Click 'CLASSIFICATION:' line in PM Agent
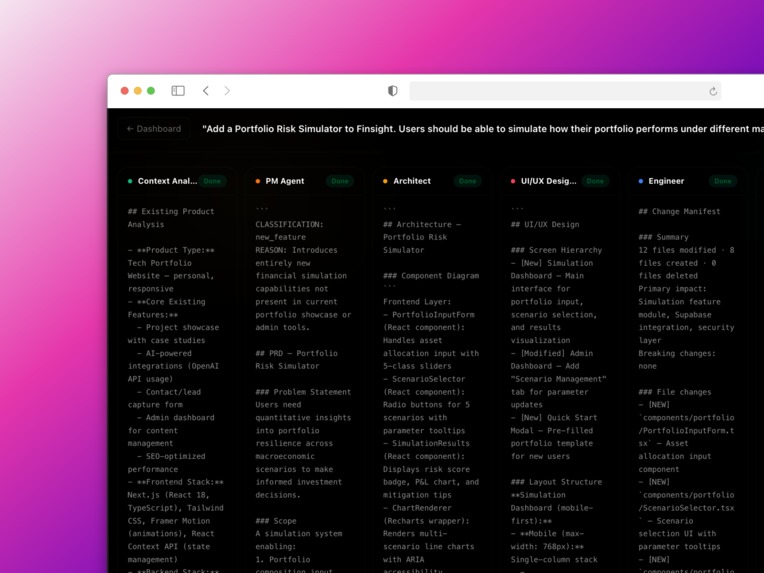 (x=289, y=225)
